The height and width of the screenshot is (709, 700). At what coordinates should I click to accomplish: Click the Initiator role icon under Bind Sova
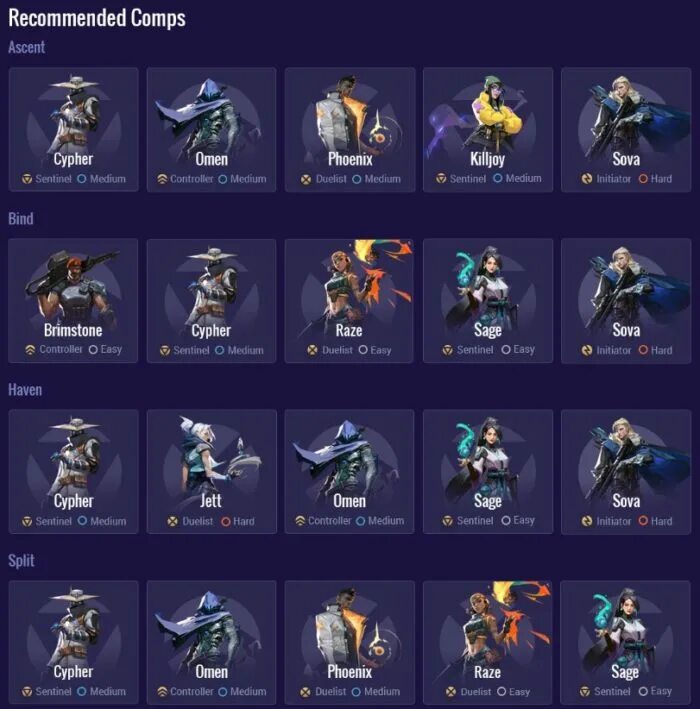pos(586,350)
